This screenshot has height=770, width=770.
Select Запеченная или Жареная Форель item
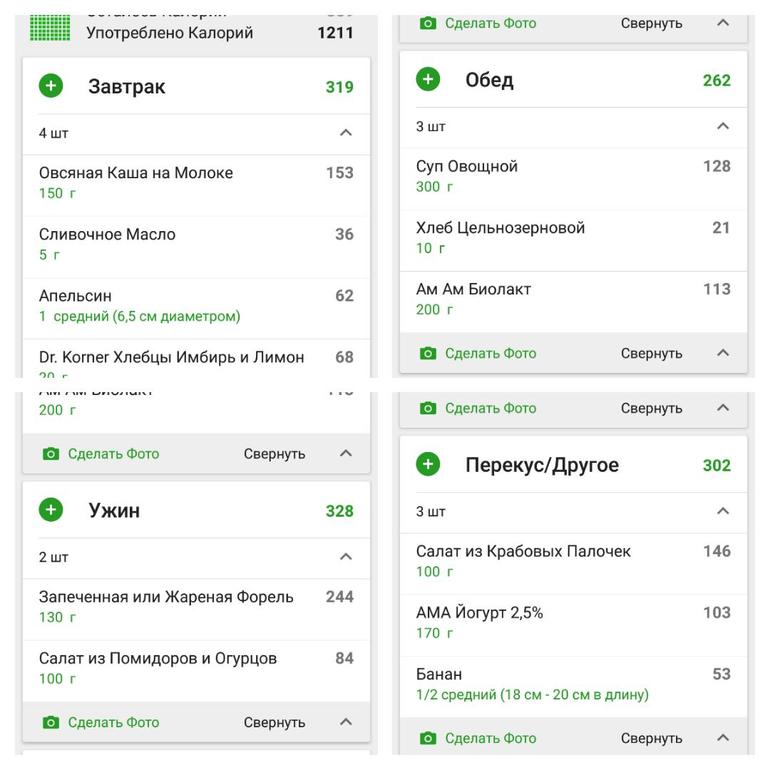(196, 609)
